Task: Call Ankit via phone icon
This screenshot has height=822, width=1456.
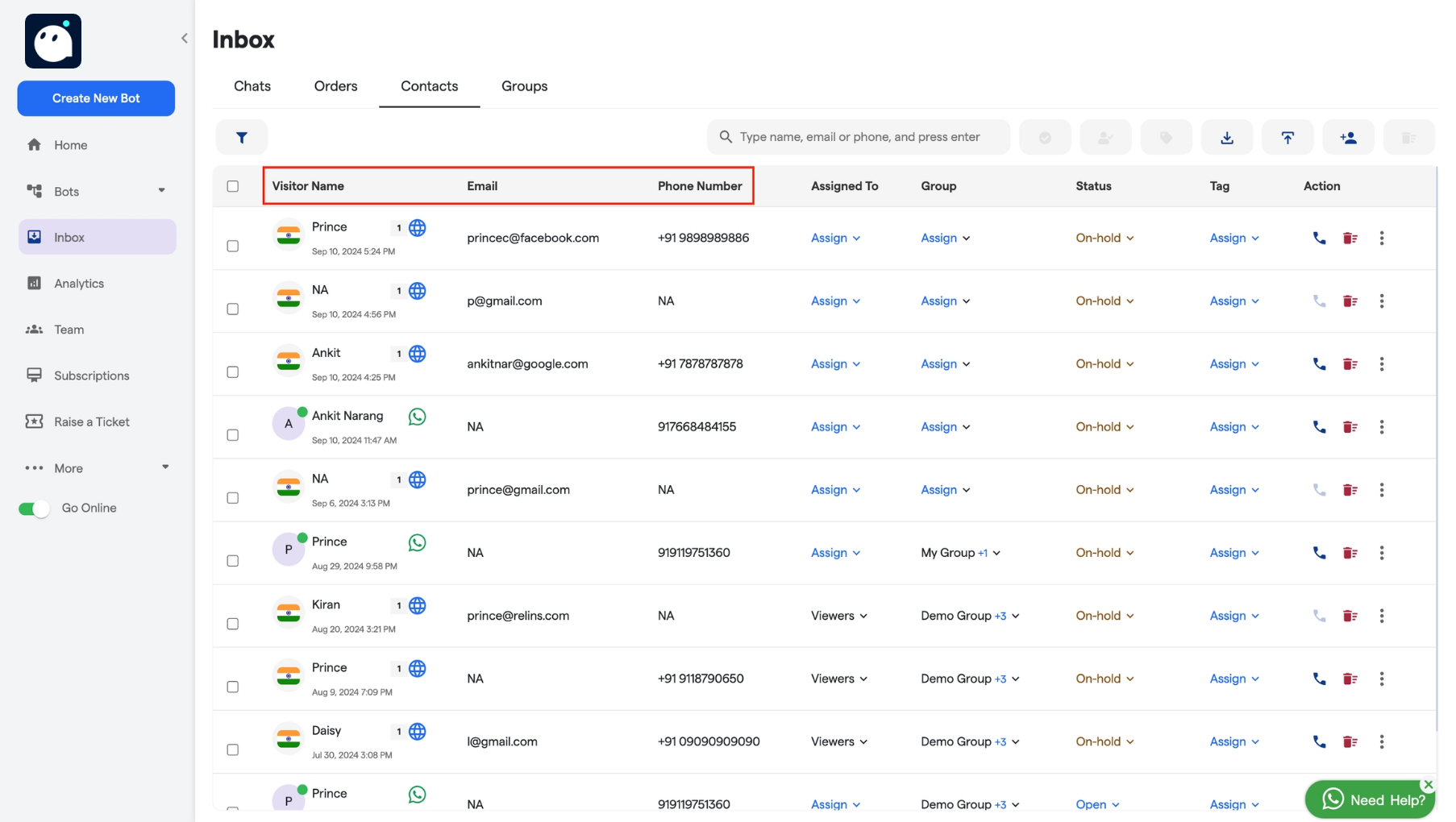Action: [1319, 363]
